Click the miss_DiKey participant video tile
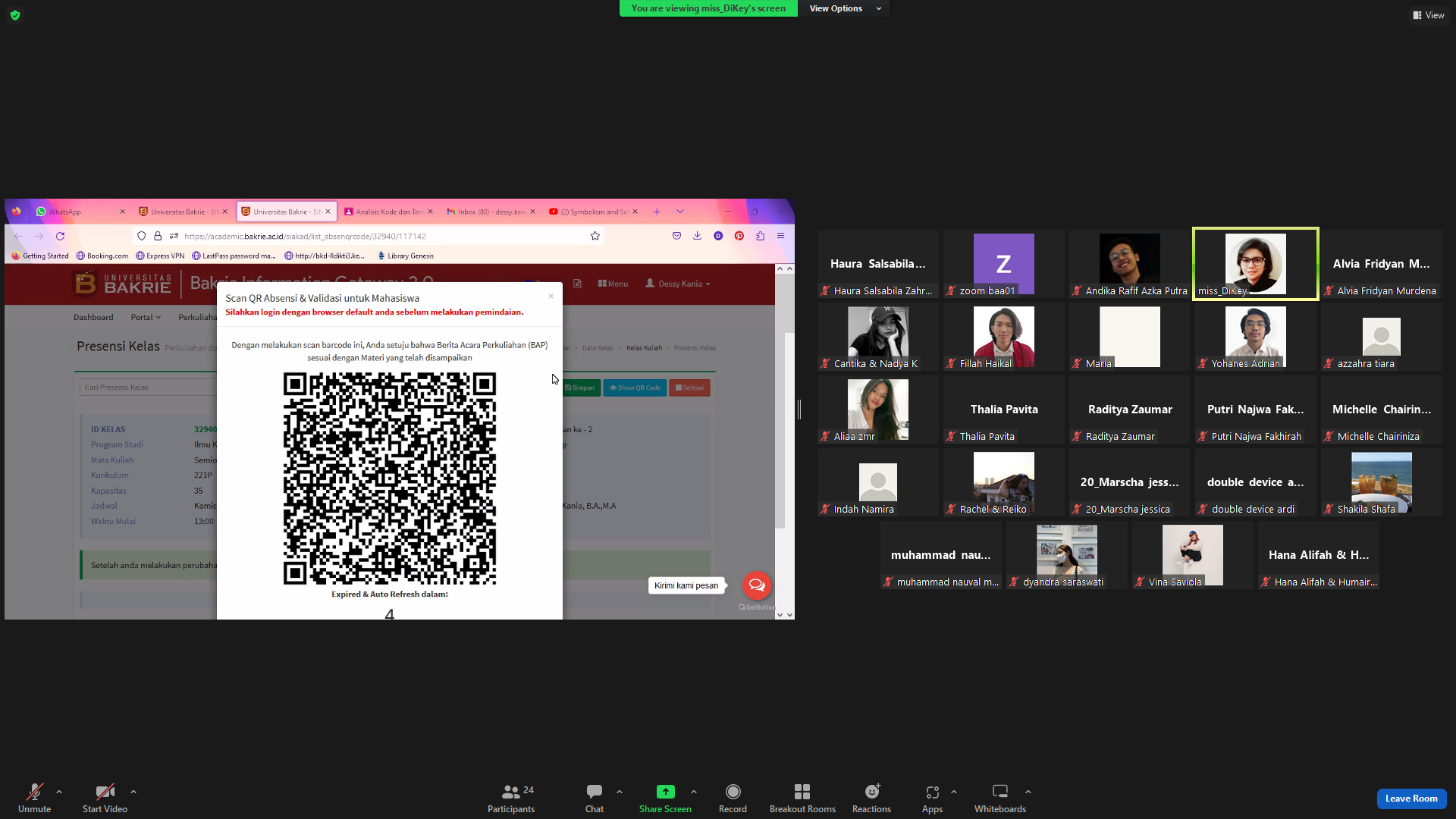 [1256, 264]
